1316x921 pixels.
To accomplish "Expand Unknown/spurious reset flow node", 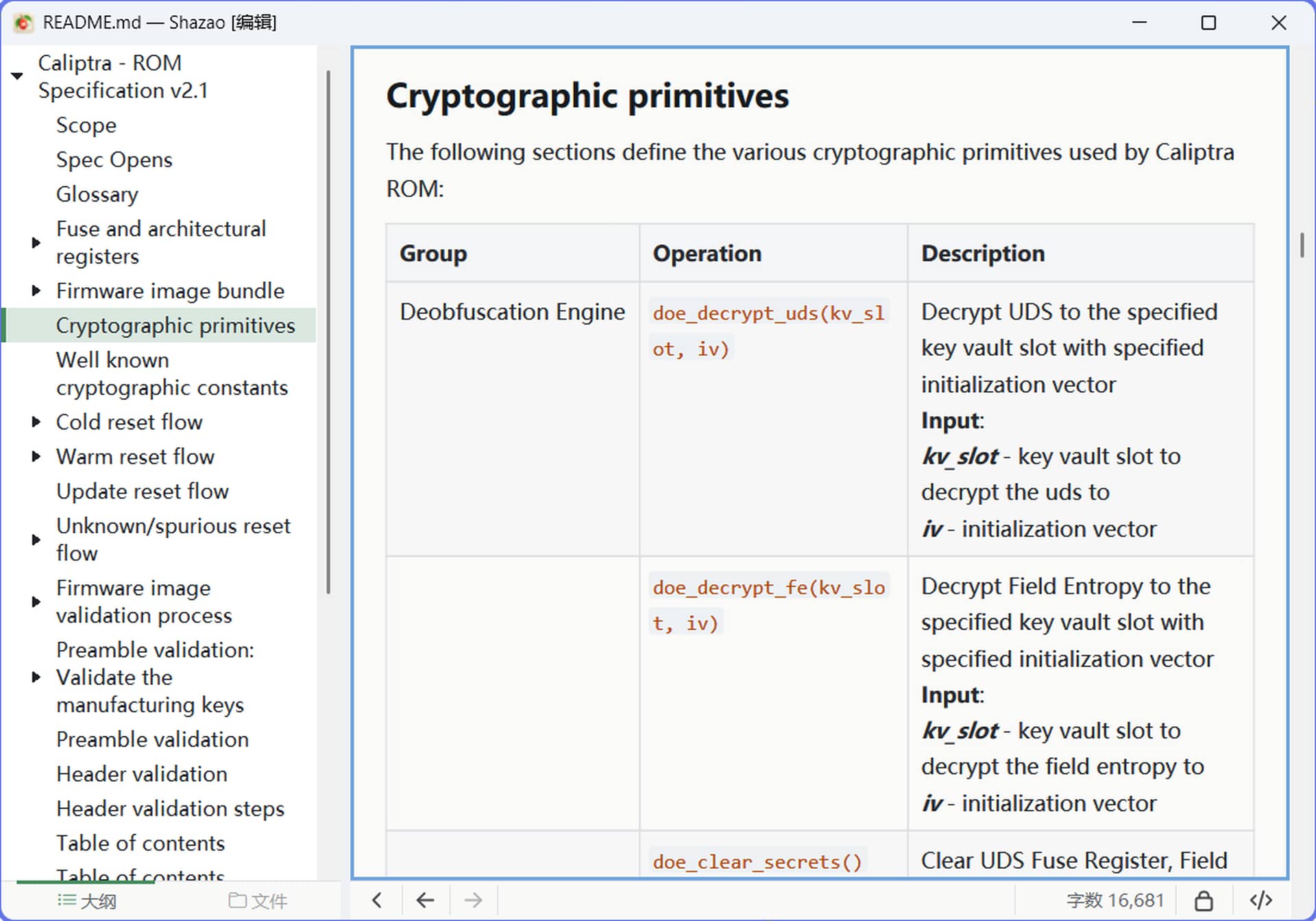I will click(x=36, y=540).
